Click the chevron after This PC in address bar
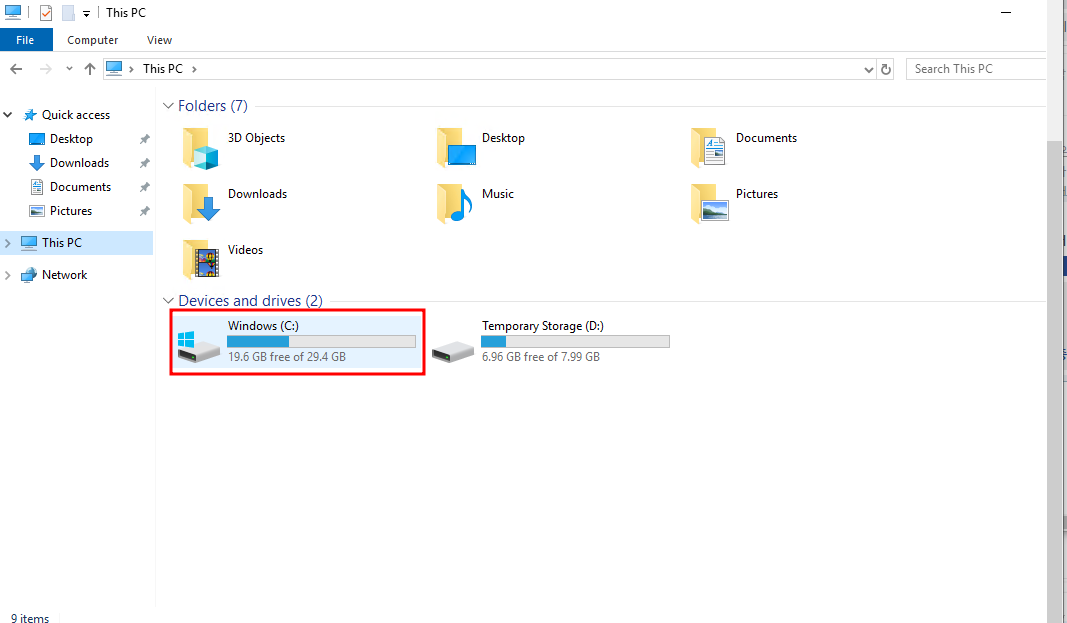1067x623 pixels. [x=195, y=69]
